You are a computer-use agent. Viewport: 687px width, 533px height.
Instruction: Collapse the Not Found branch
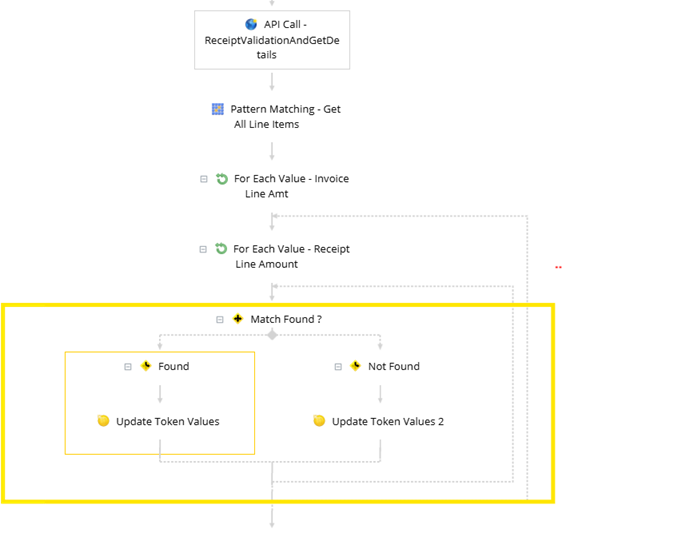pos(338,367)
